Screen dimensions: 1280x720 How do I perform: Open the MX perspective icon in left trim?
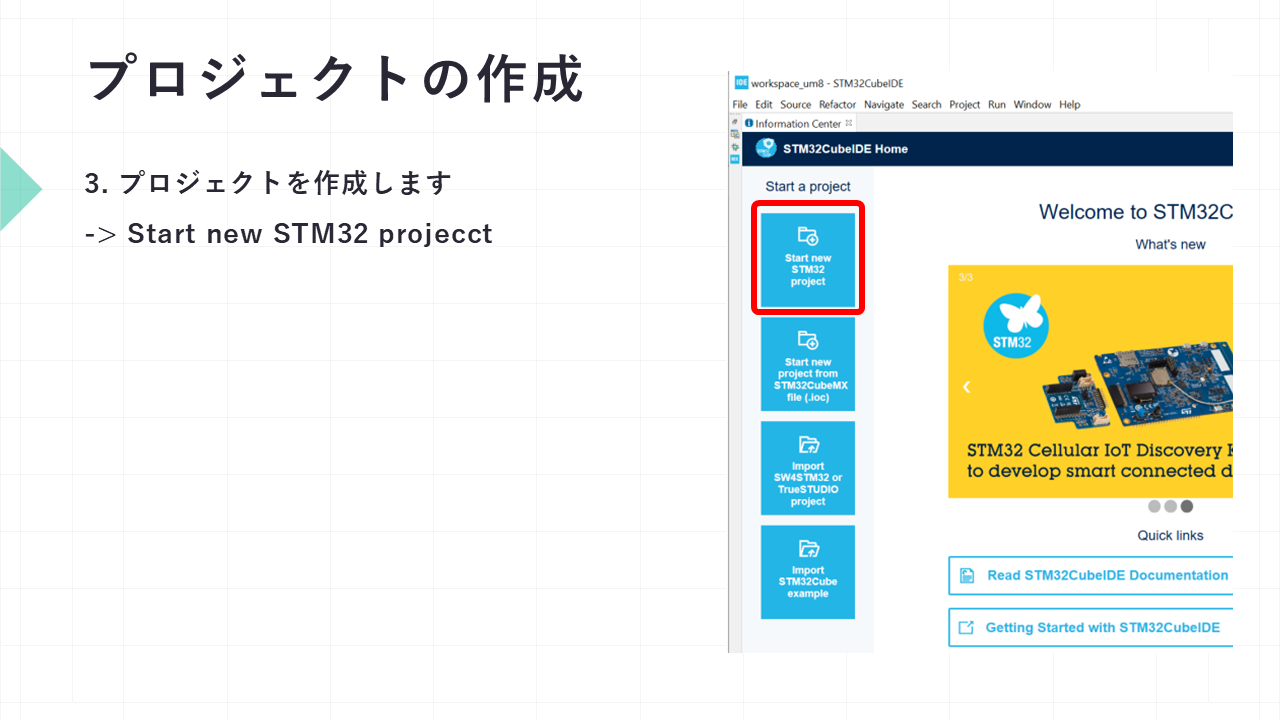point(735,159)
